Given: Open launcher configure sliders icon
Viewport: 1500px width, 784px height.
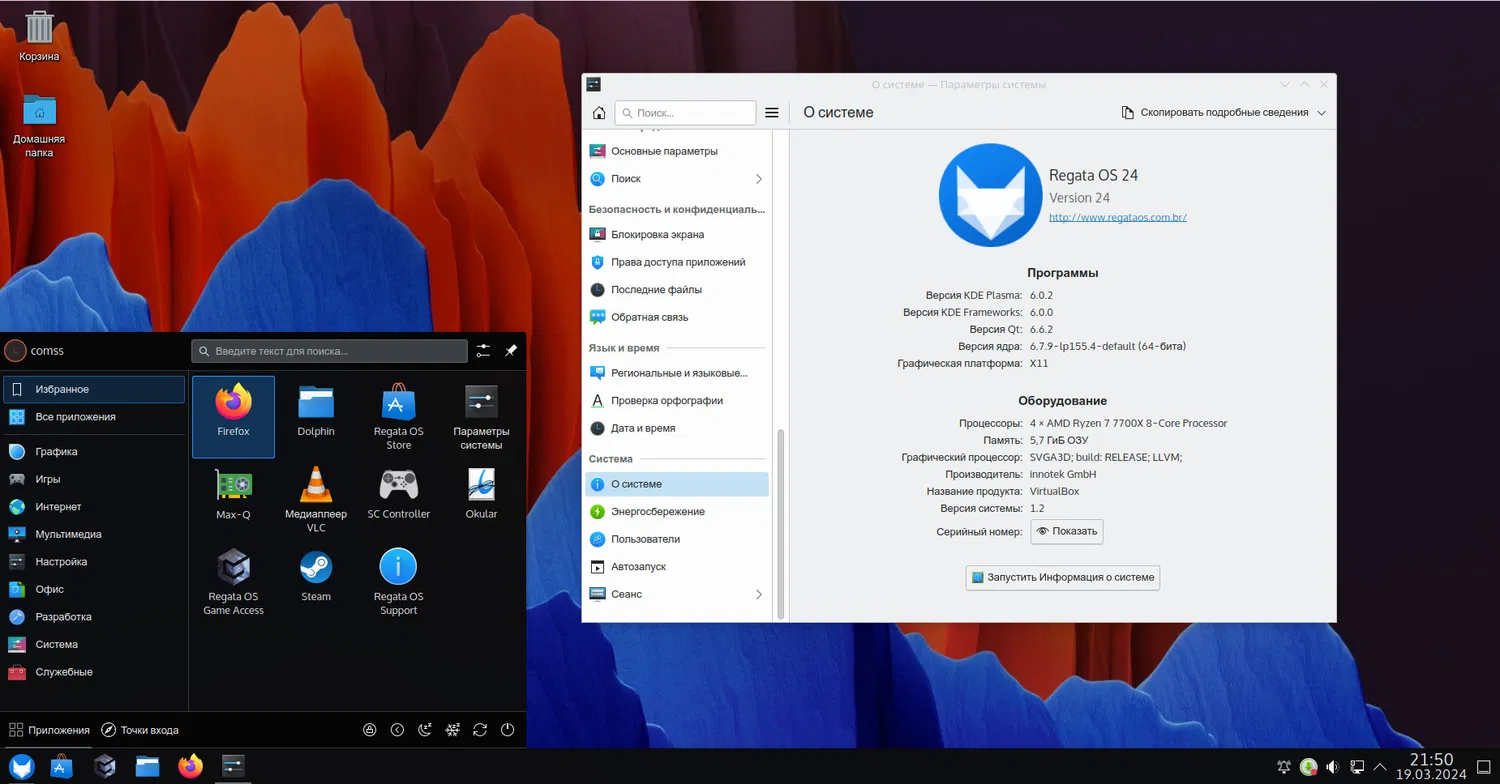Looking at the screenshot, I should 483,351.
